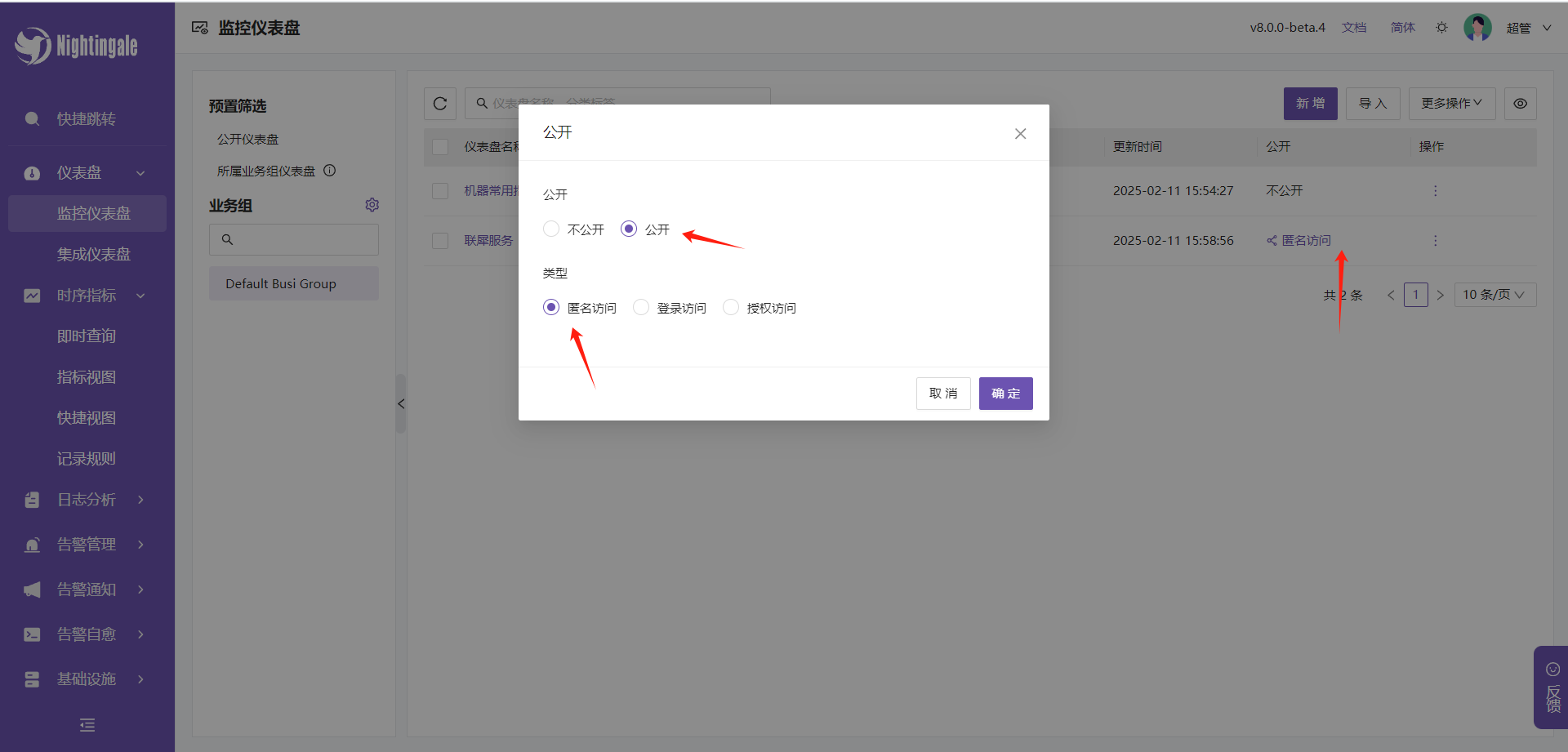Toggle the light/dark theme sun icon
The height and width of the screenshot is (752, 1568).
(x=1441, y=28)
